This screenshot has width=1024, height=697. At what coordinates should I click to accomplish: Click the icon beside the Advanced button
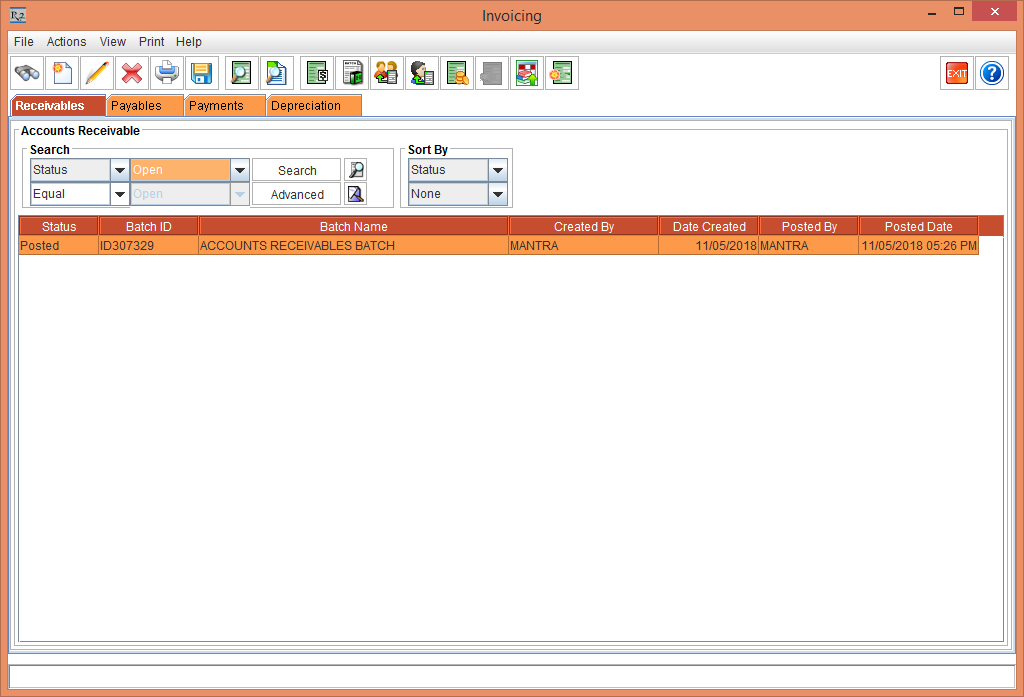pyautogui.click(x=355, y=194)
